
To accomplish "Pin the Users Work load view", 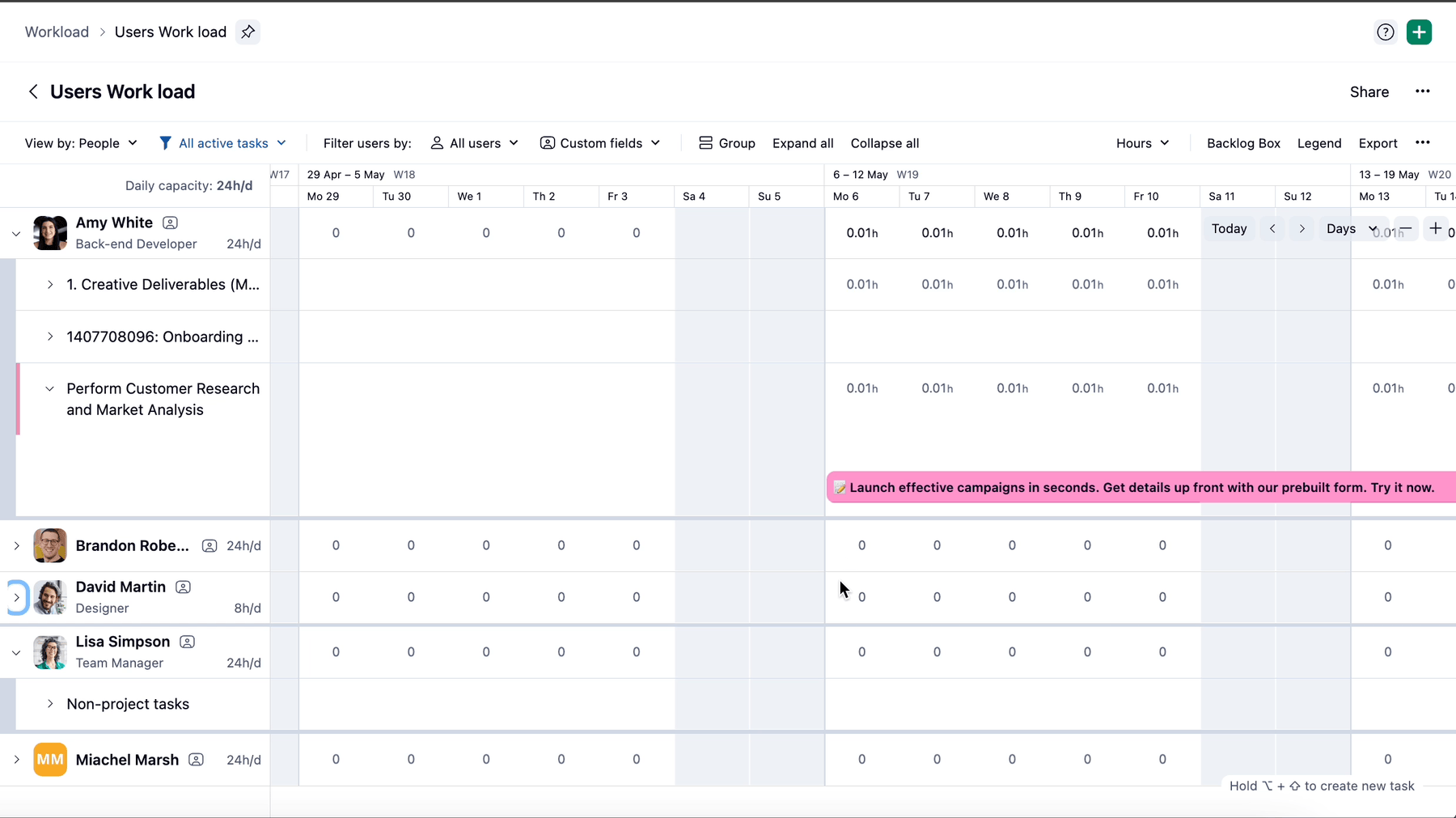I will coord(248,32).
